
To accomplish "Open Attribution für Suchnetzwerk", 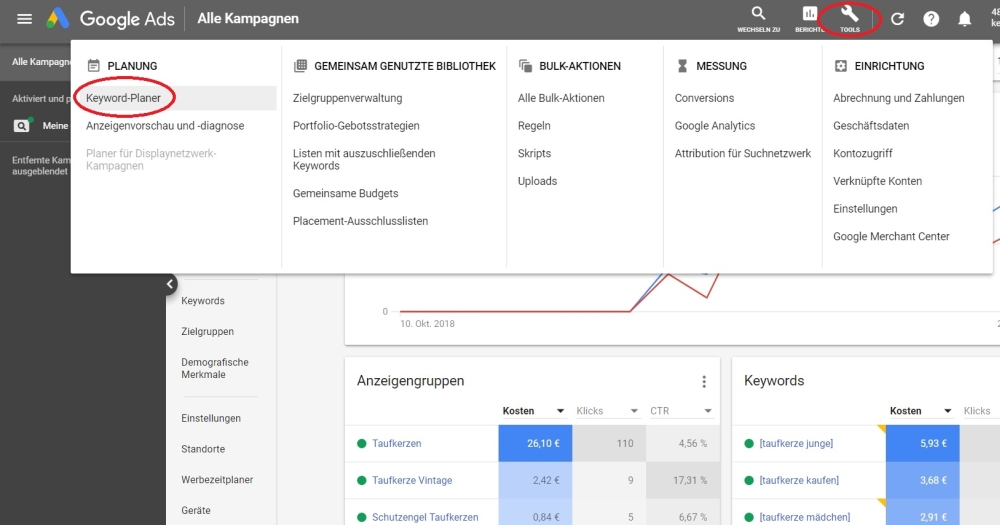I will [743, 154].
